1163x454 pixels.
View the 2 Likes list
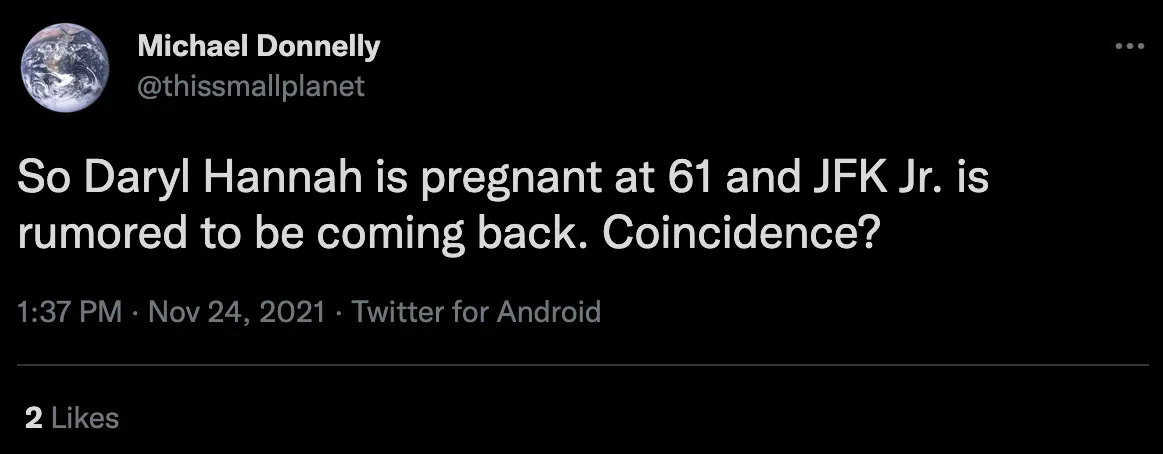tap(72, 417)
